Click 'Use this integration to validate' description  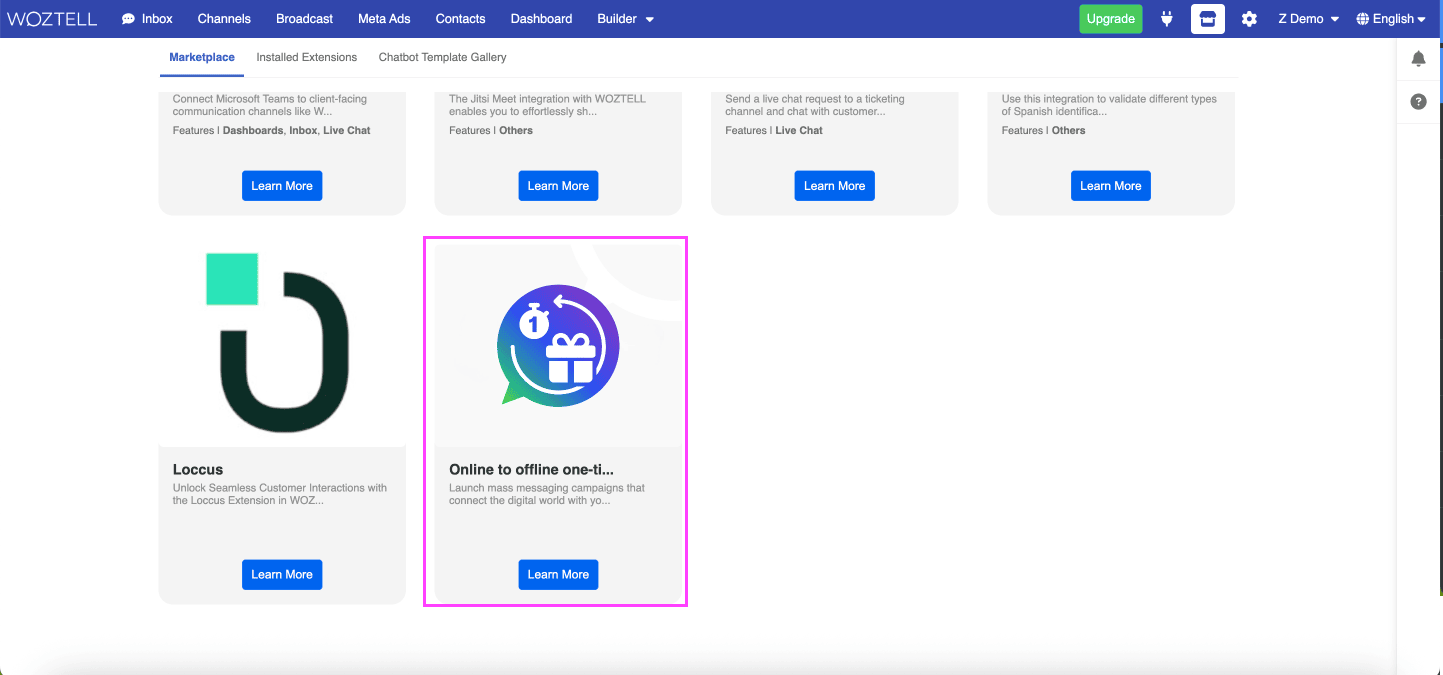pyautogui.click(x=1109, y=105)
